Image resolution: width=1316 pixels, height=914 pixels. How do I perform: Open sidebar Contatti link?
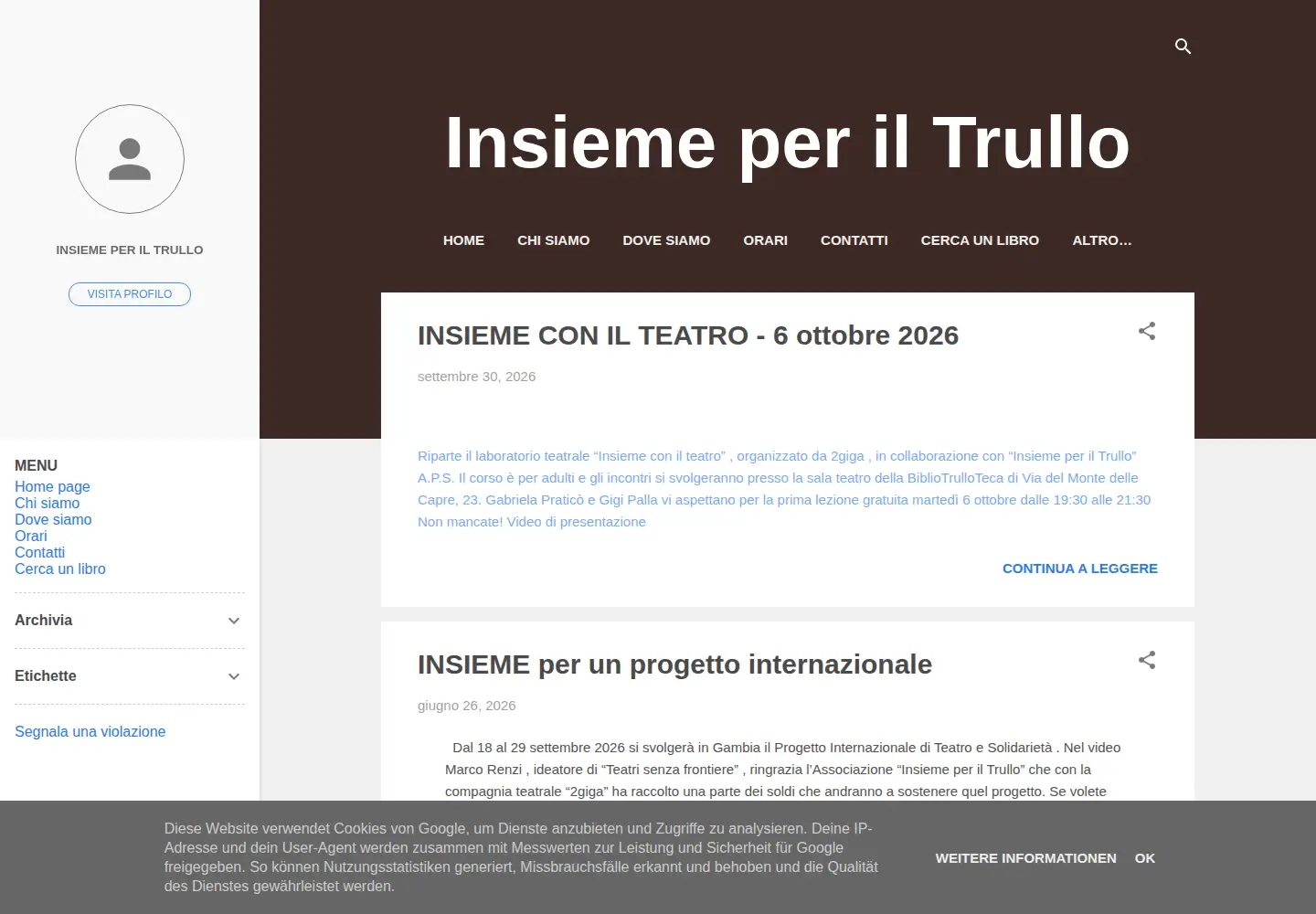(x=39, y=553)
